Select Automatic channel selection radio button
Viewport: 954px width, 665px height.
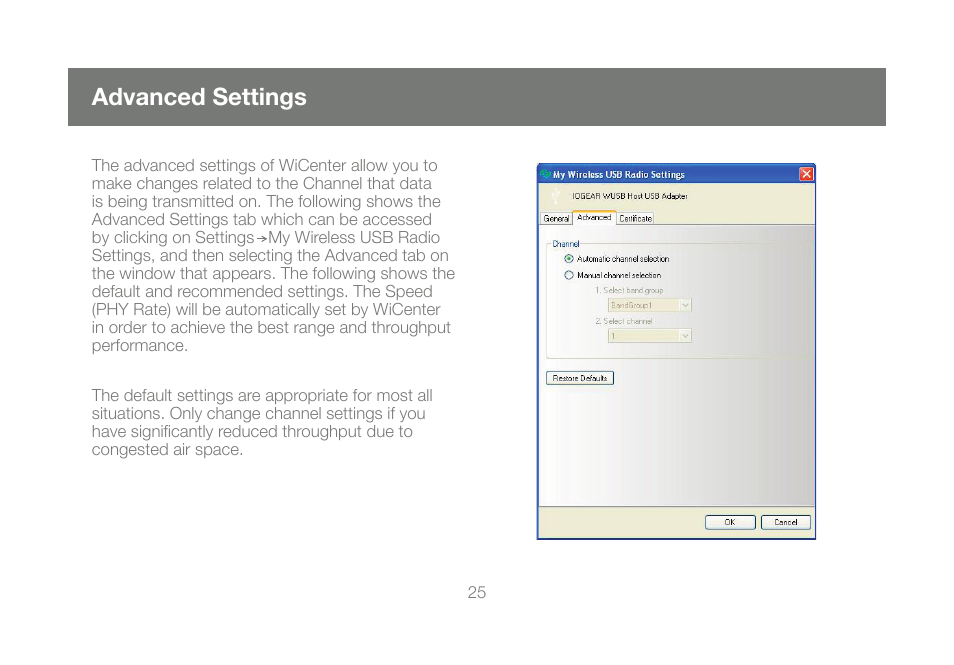[x=568, y=259]
